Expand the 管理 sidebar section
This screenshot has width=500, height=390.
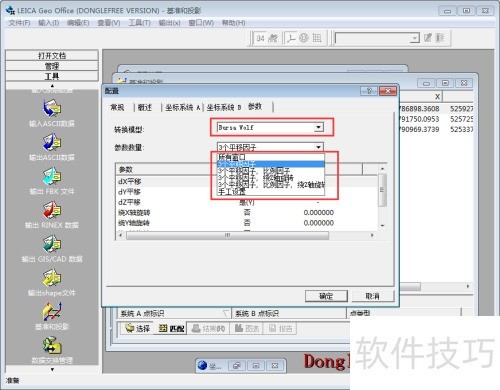(x=52, y=66)
